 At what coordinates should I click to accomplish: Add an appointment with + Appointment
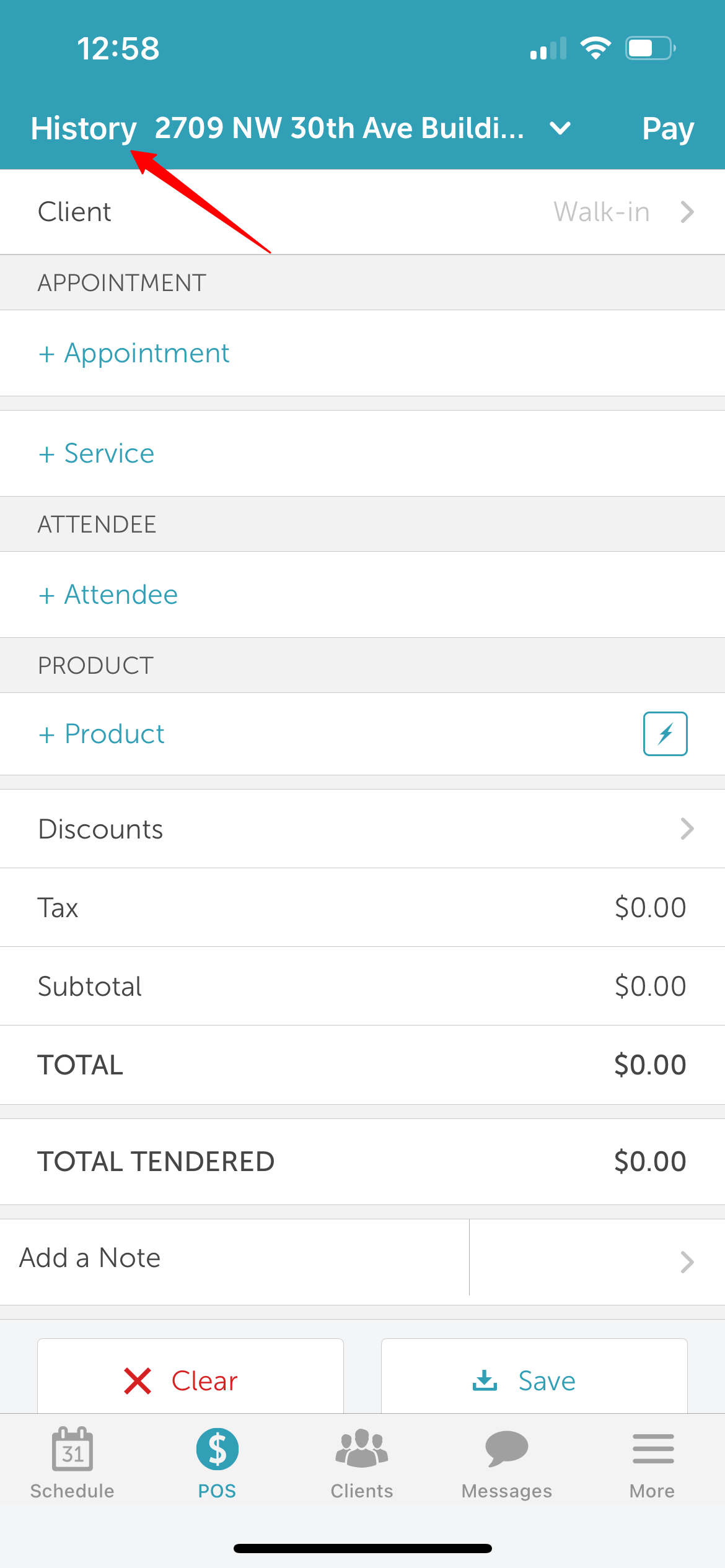[x=134, y=353]
